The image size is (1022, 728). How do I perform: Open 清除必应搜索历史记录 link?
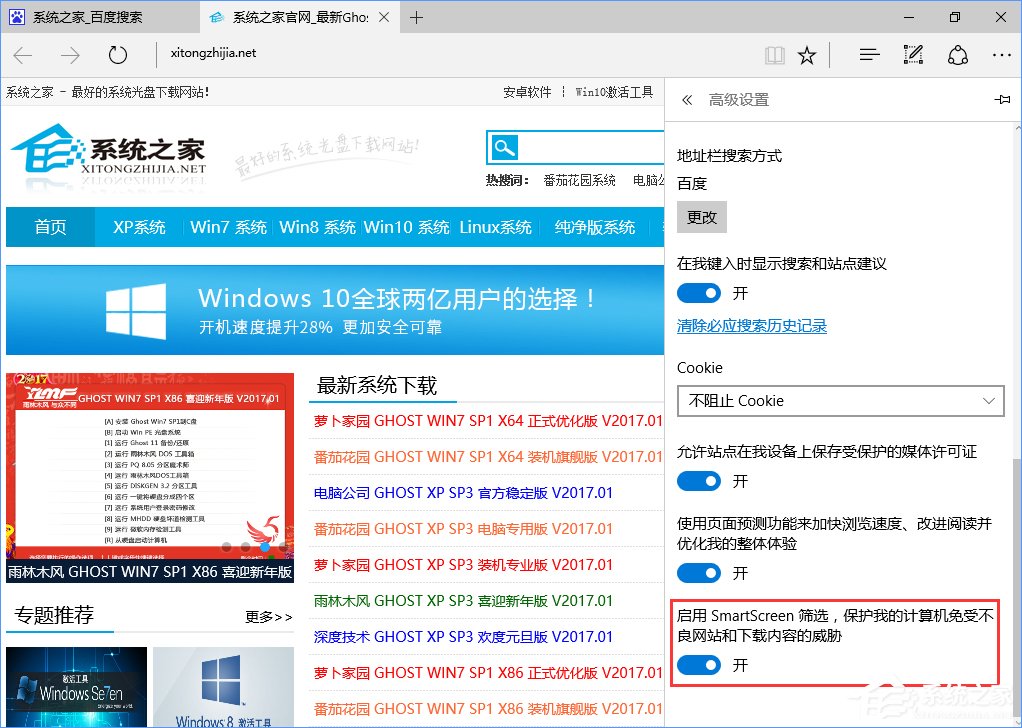coord(751,324)
